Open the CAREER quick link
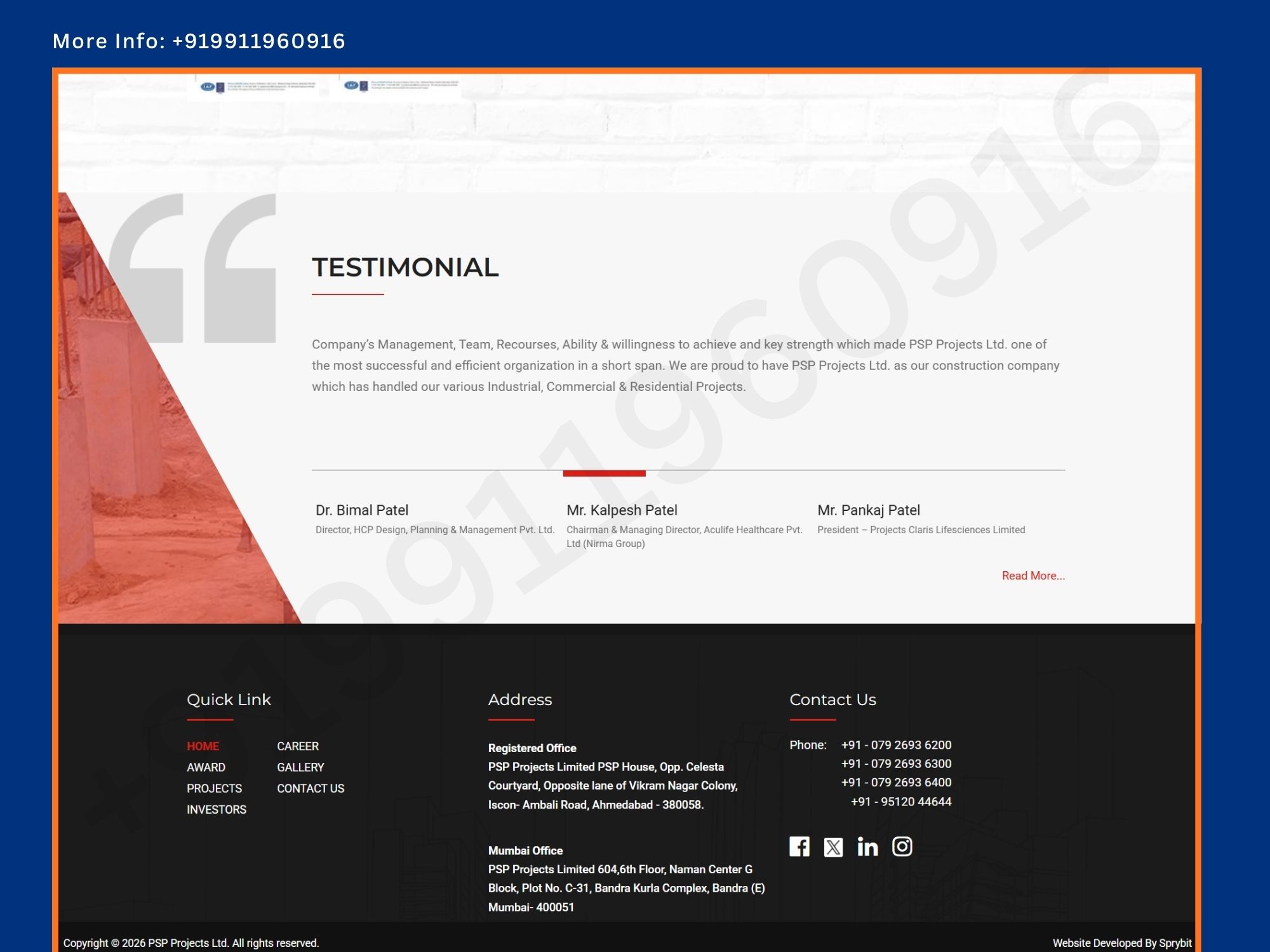 pyautogui.click(x=298, y=746)
